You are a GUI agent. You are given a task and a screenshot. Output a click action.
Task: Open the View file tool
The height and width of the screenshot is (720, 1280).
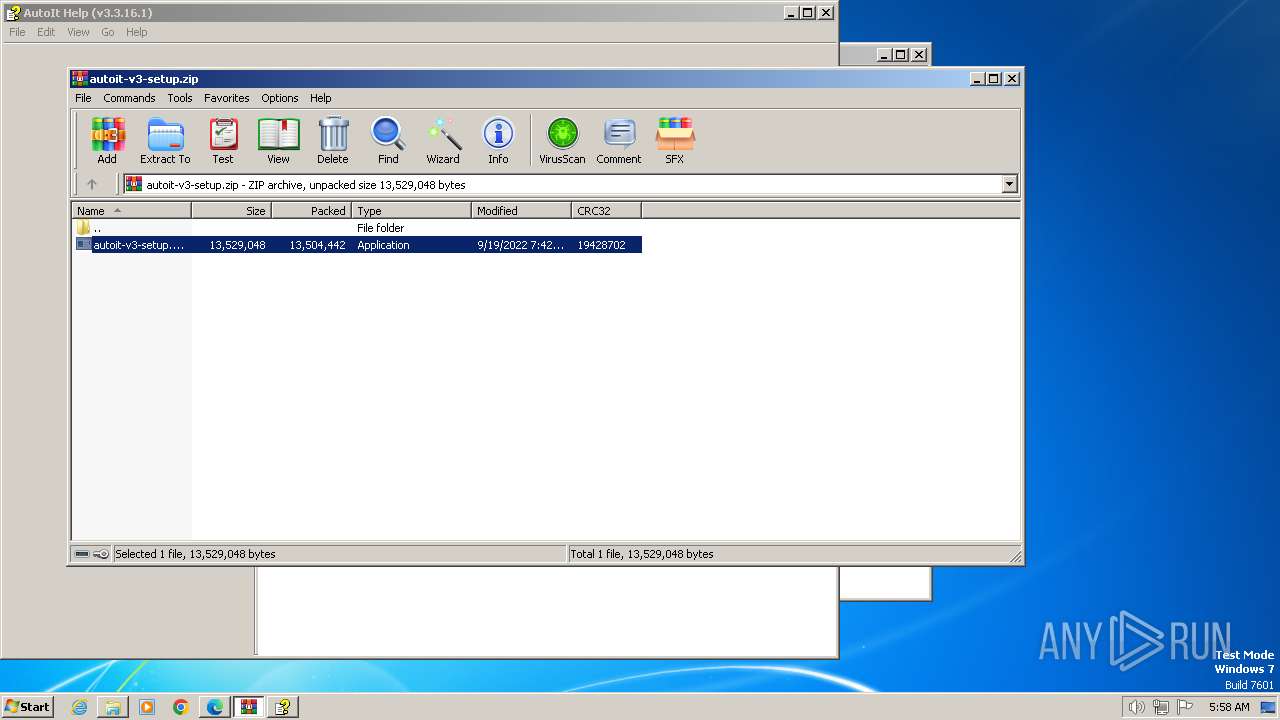[278, 140]
